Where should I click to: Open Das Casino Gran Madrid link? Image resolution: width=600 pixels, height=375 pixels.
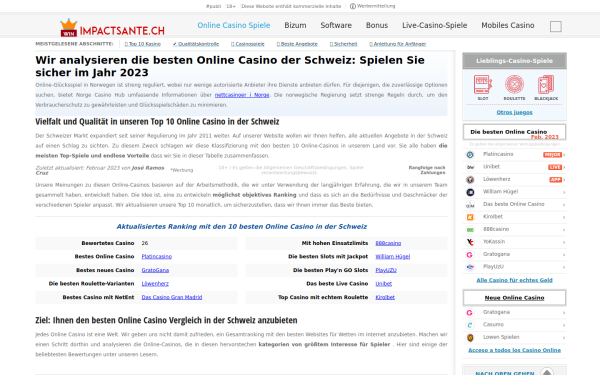172,297
